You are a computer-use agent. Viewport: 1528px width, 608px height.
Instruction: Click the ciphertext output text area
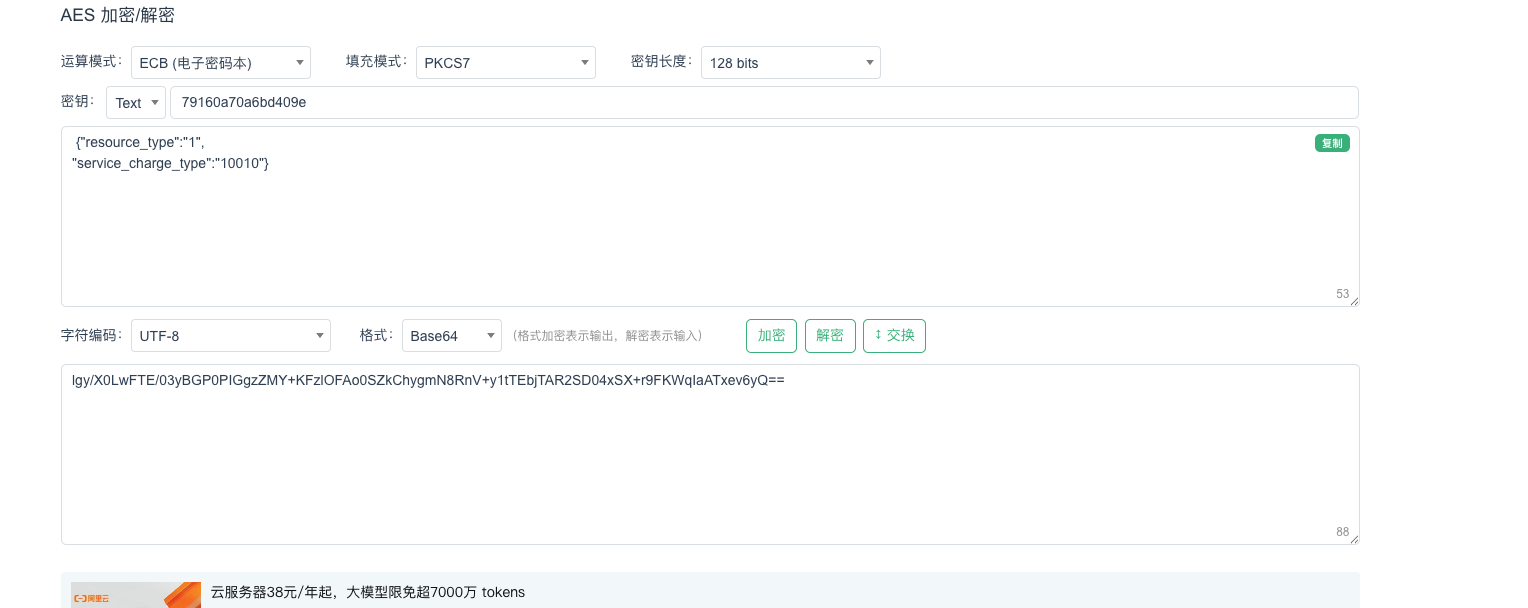710,454
